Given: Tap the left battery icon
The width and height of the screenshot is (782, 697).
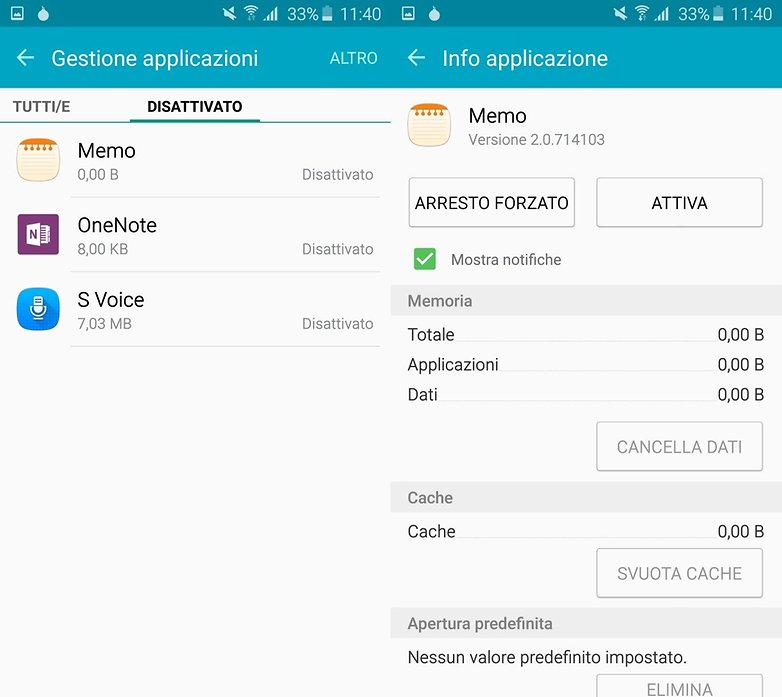Looking at the screenshot, I should 327,13.
